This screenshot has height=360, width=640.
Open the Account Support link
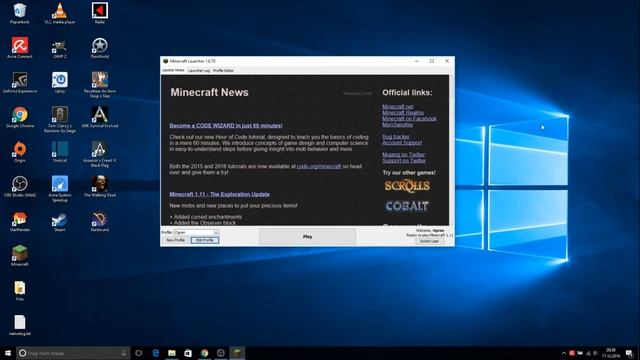[x=402, y=142]
